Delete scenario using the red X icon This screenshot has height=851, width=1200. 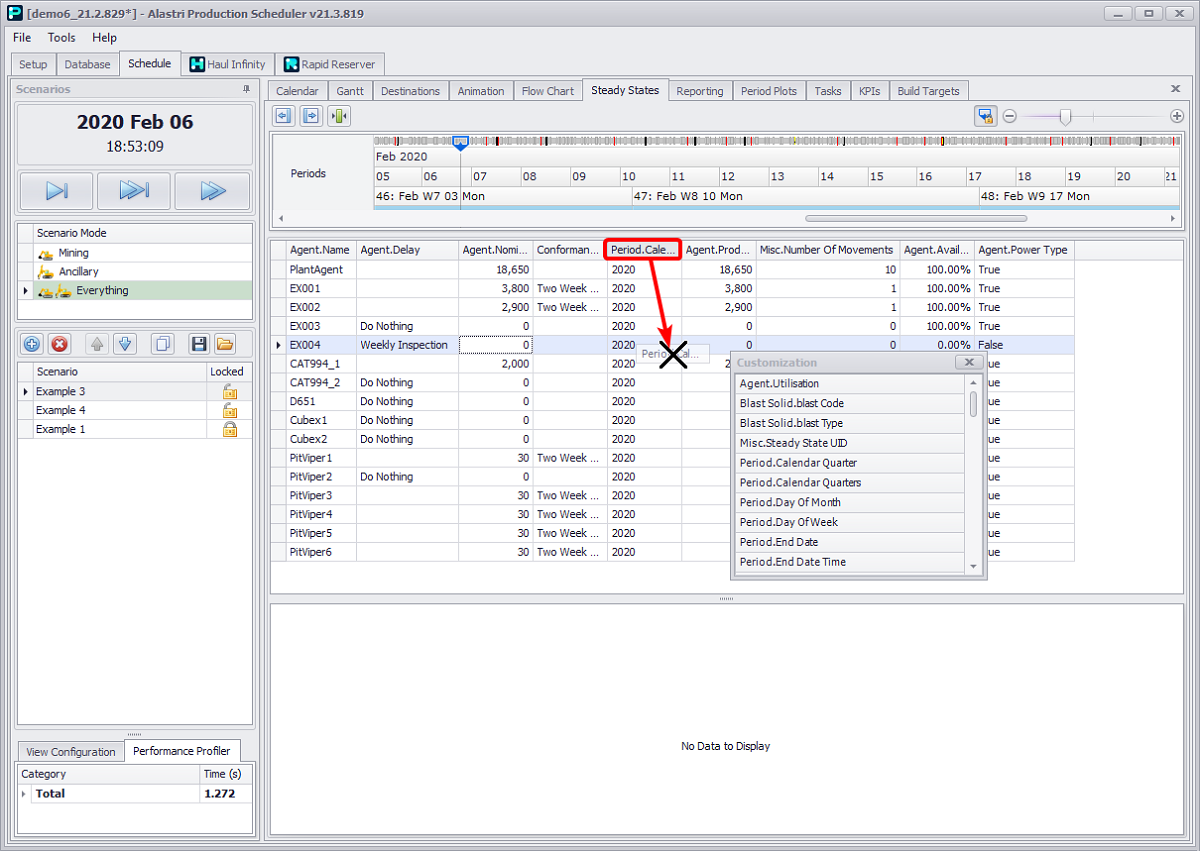tap(60, 344)
